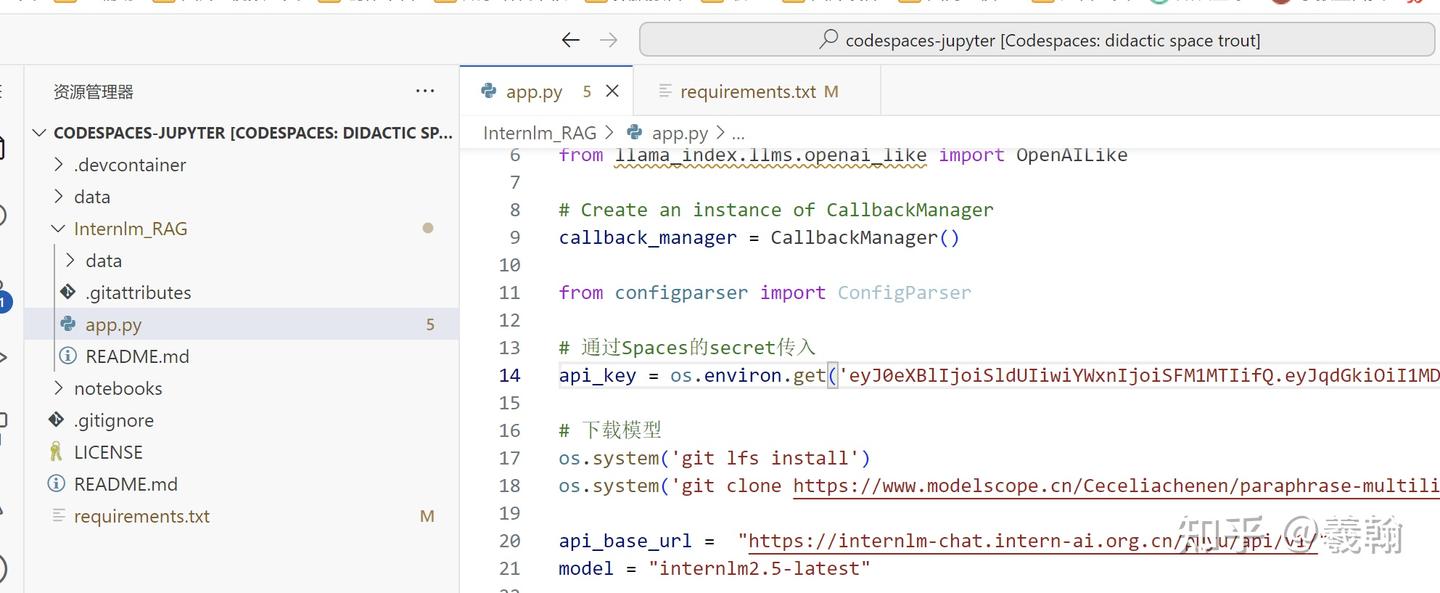Click the Python icon on the app.py tab
Viewport: 1440px width, 593px height.
coord(489,90)
